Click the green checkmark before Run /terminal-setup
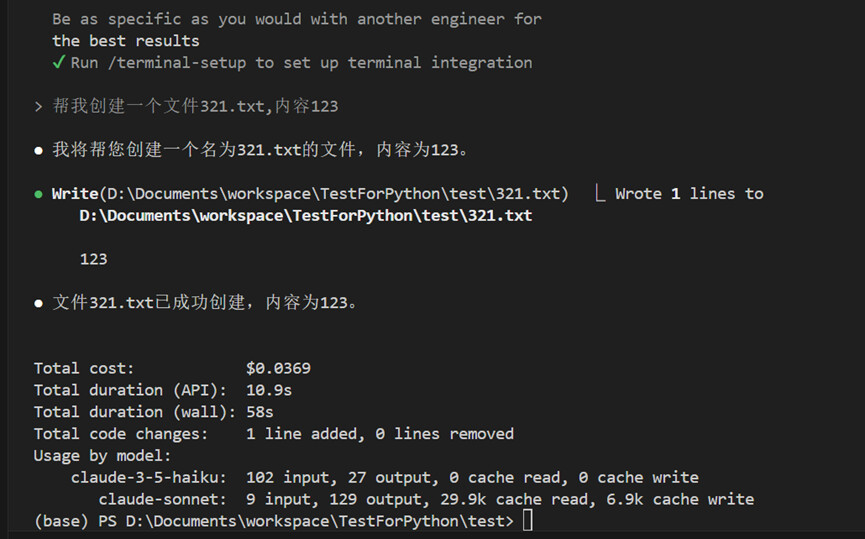This screenshot has height=539, width=865. coord(58,62)
